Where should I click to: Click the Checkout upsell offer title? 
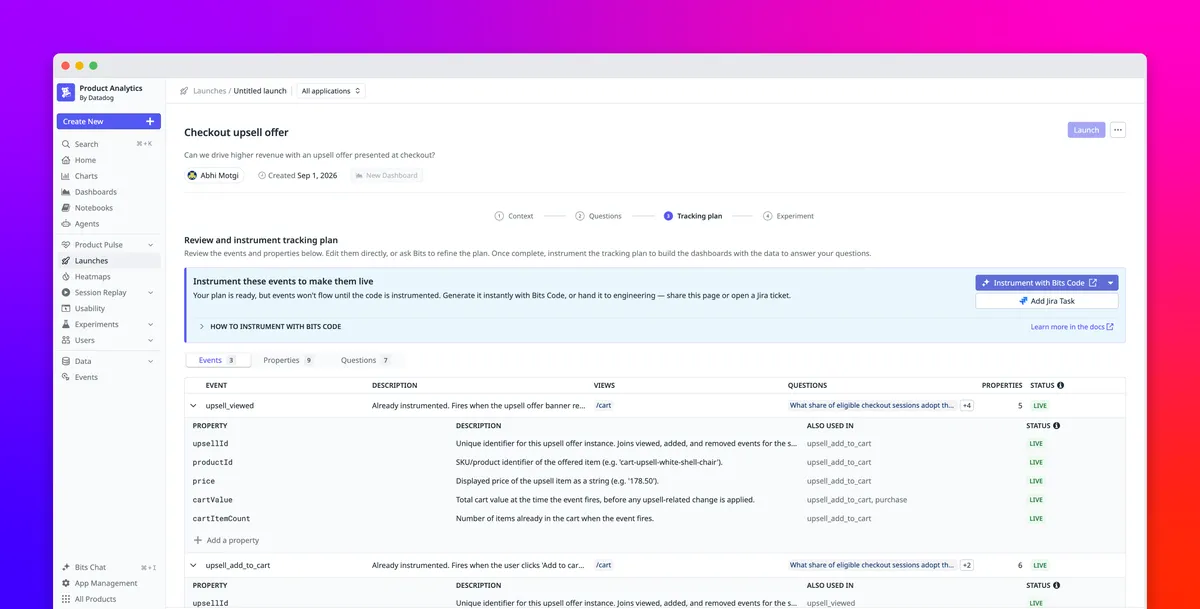(236, 132)
